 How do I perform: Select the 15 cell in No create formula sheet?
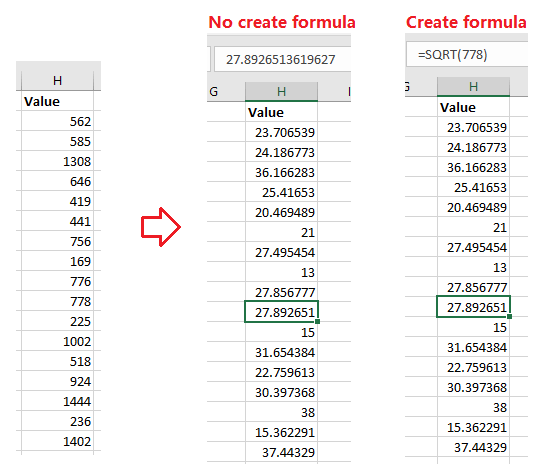(x=281, y=332)
